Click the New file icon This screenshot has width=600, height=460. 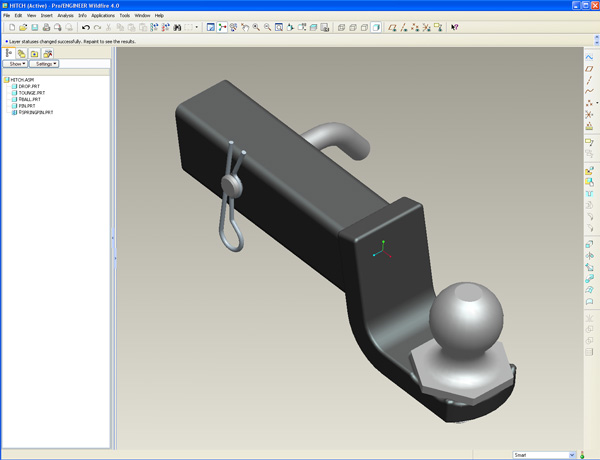pyautogui.click(x=9, y=27)
